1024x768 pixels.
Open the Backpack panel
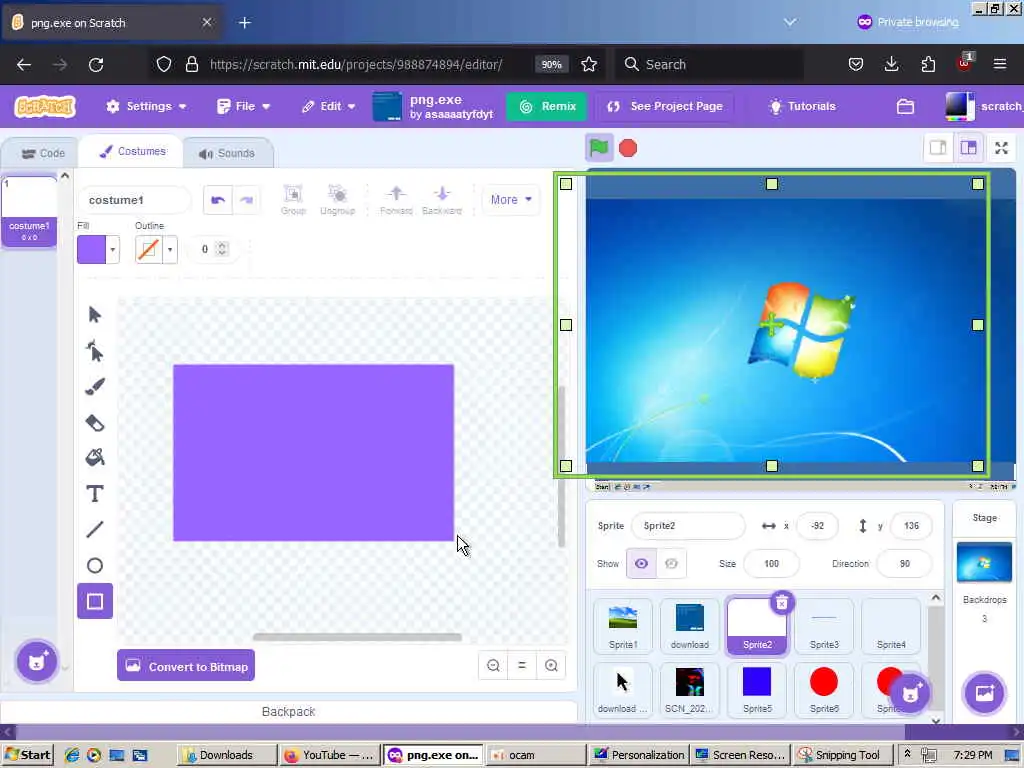[x=288, y=711]
